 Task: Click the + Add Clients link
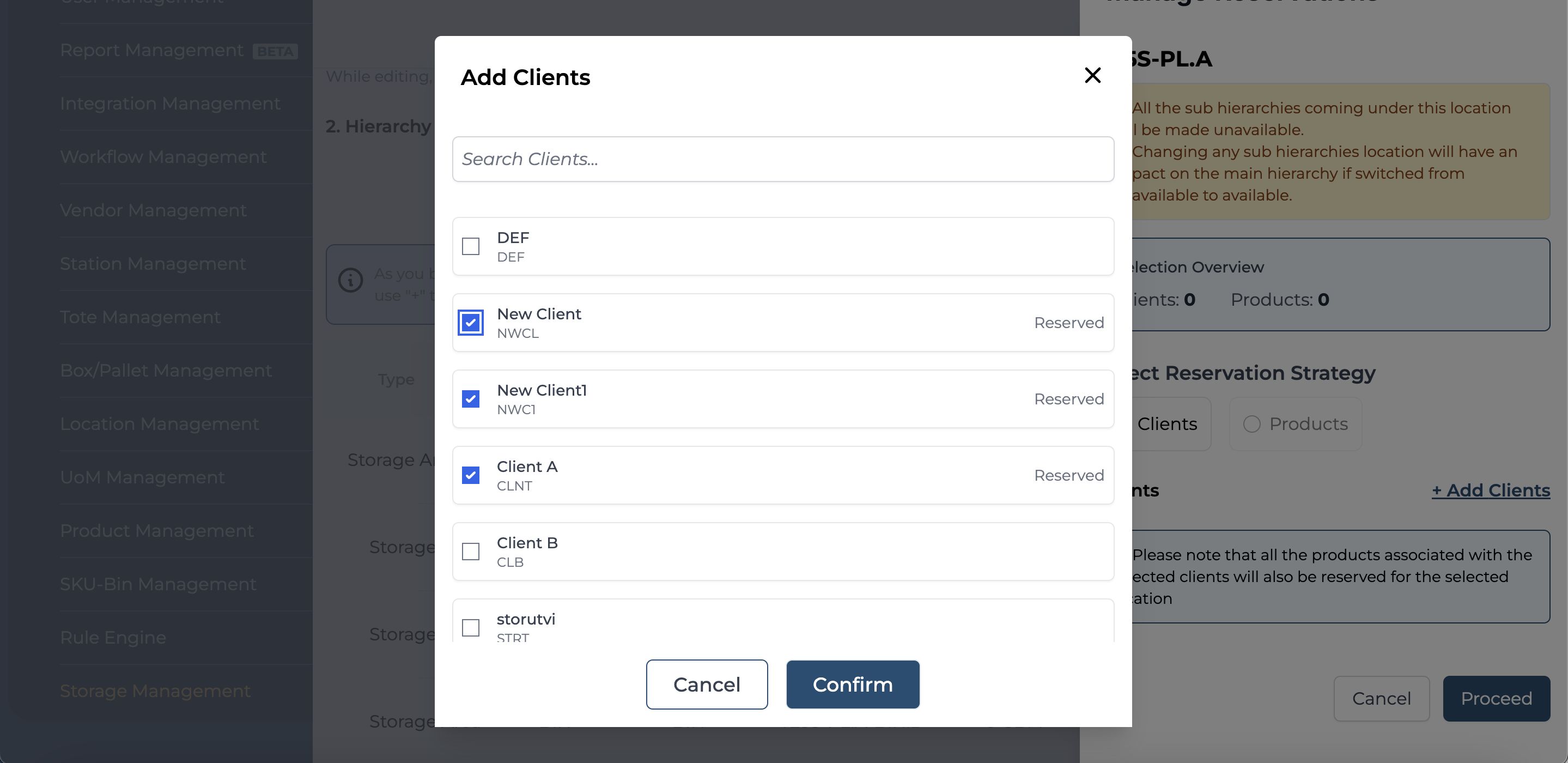pos(1490,490)
